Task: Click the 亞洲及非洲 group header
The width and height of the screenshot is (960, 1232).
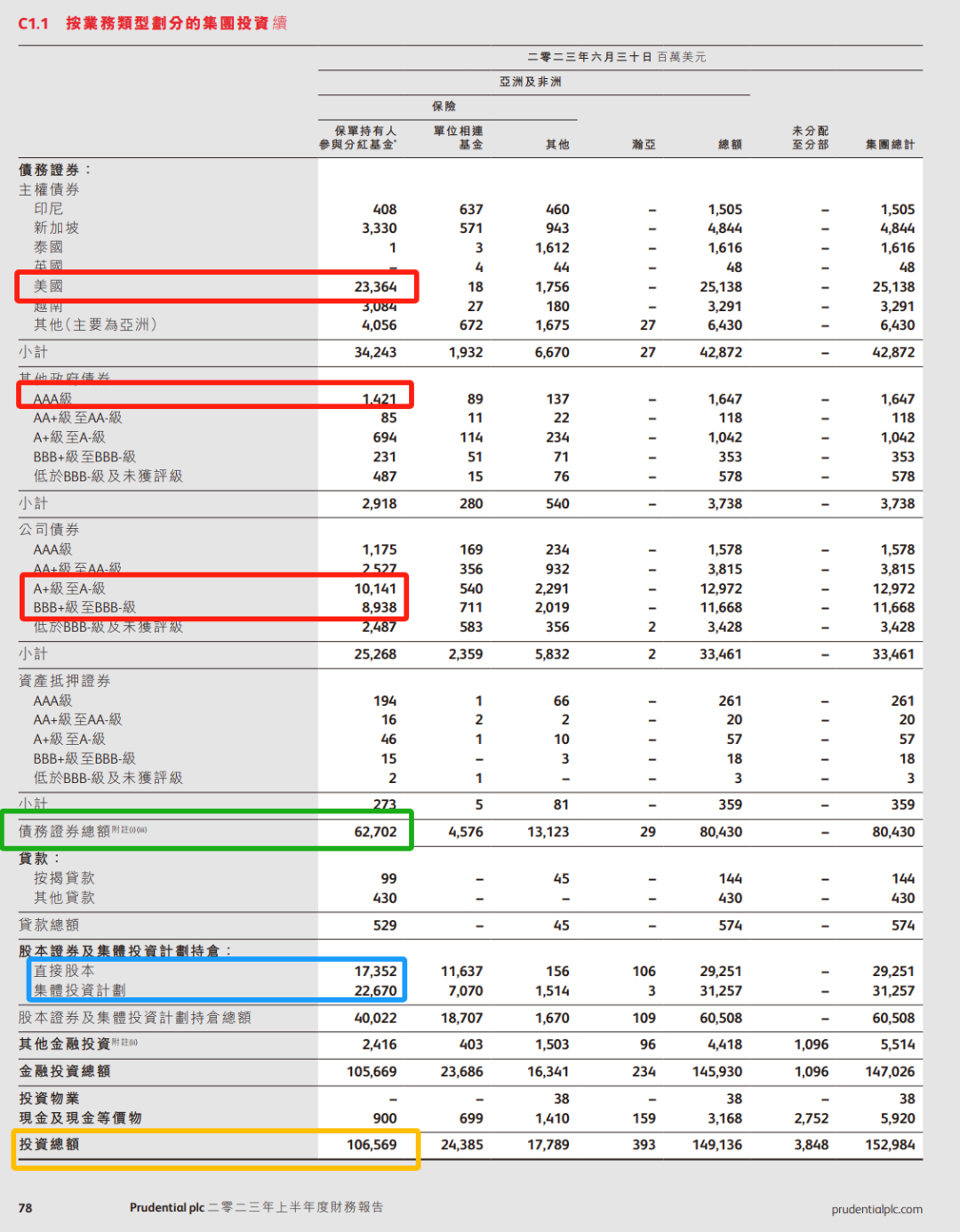Action: 530,82
